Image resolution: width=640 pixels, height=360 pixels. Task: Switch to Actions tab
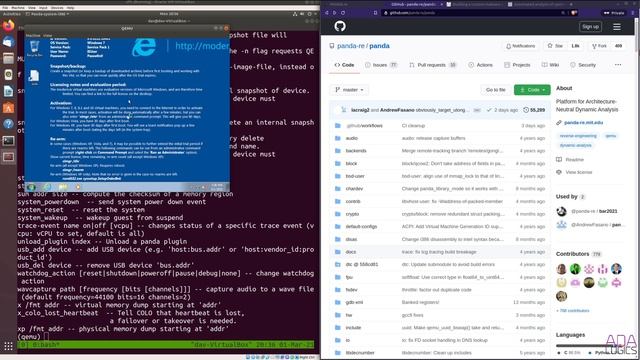pyautogui.click(x=480, y=65)
